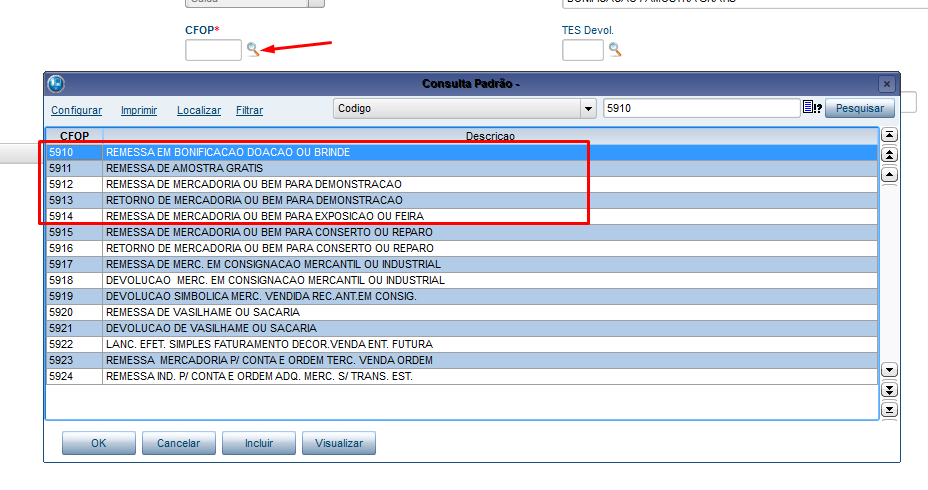This screenshot has width=928, height=490.
Task: Jump to last record with bottom arrow
Action: tap(889, 410)
